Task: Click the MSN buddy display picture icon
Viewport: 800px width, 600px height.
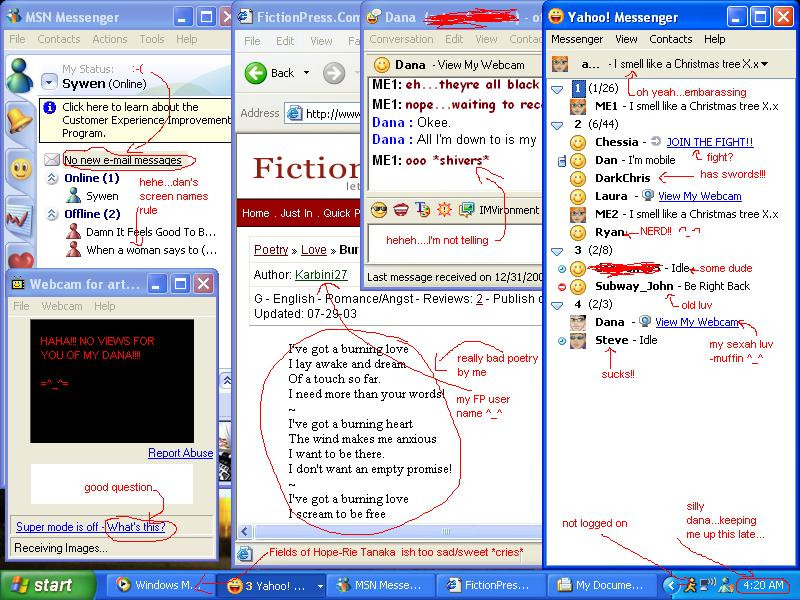Action: point(19,77)
